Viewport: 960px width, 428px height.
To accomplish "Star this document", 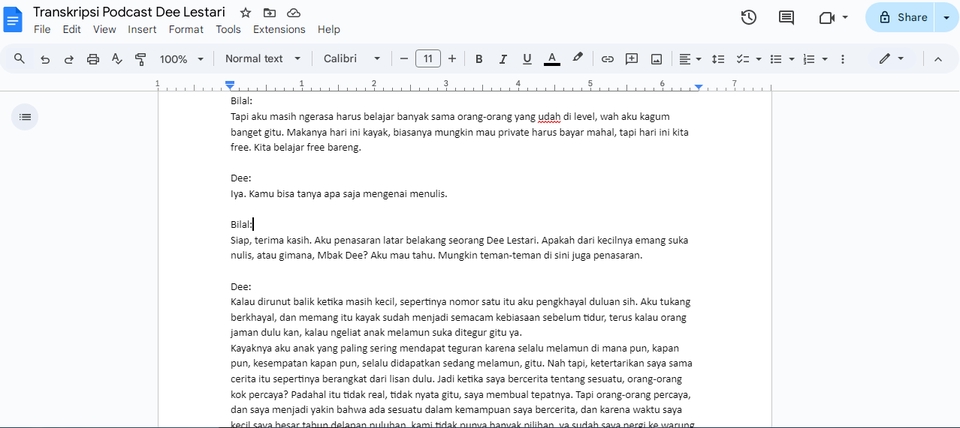I will (246, 13).
